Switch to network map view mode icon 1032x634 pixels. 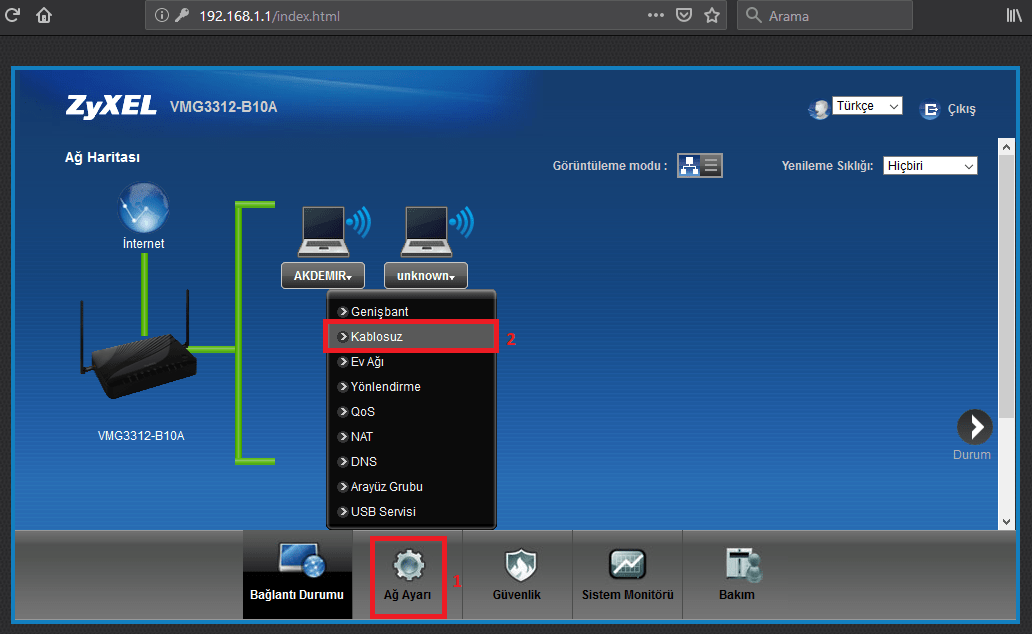tap(689, 165)
